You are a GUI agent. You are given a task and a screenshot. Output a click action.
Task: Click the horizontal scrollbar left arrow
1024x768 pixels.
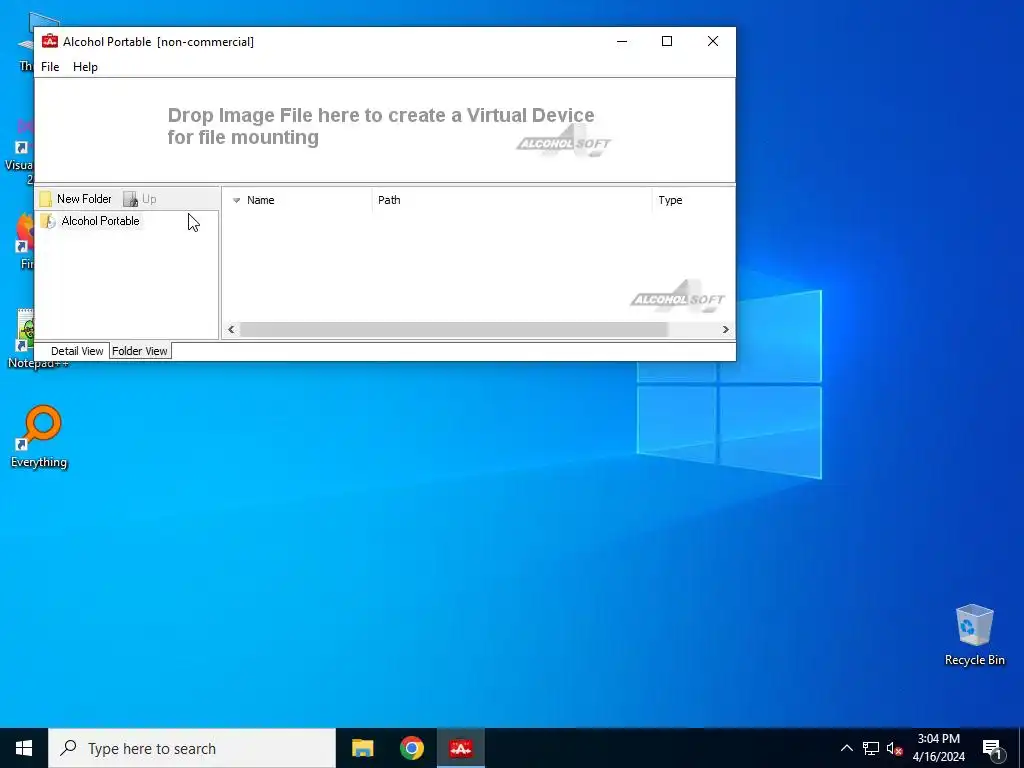point(231,329)
